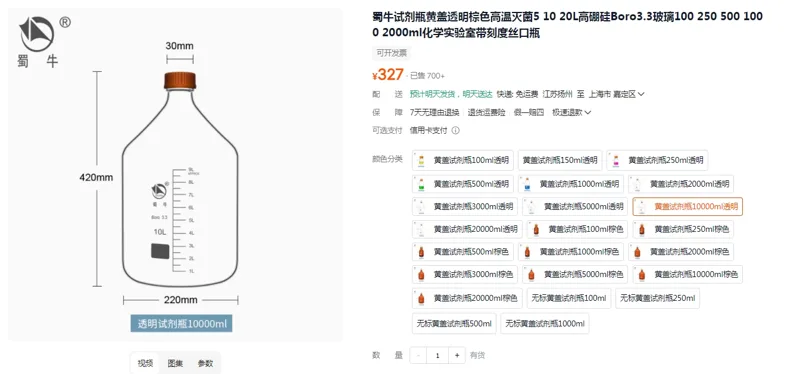Choose 黄盖试剂瓶100ml棕色 variant

[x=578, y=230]
